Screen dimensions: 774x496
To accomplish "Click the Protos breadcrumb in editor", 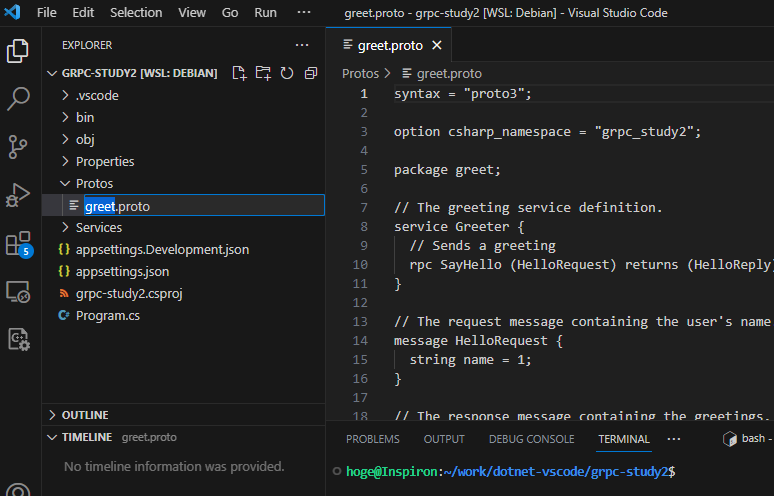I will [360, 73].
